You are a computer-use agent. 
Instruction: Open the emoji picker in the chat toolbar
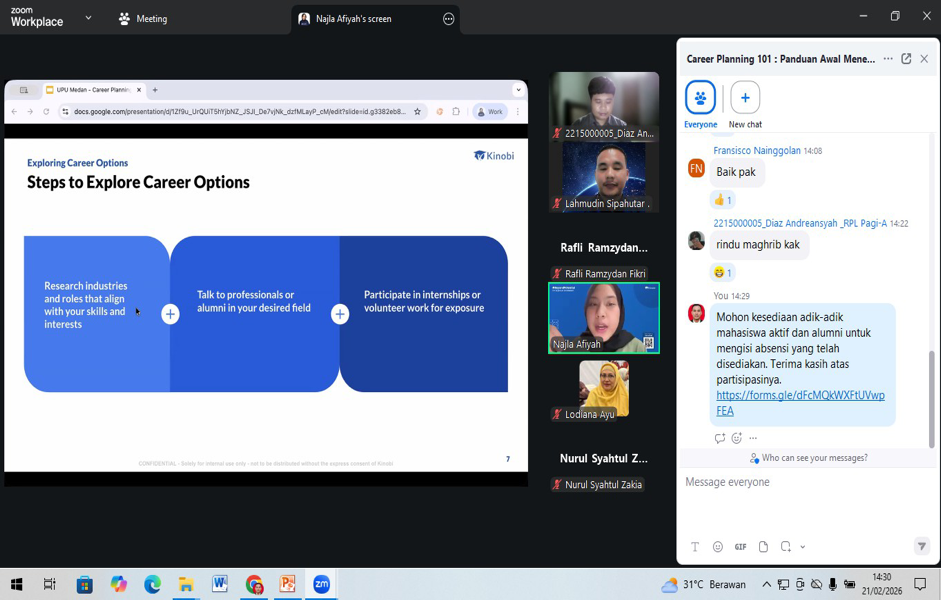[718, 547]
